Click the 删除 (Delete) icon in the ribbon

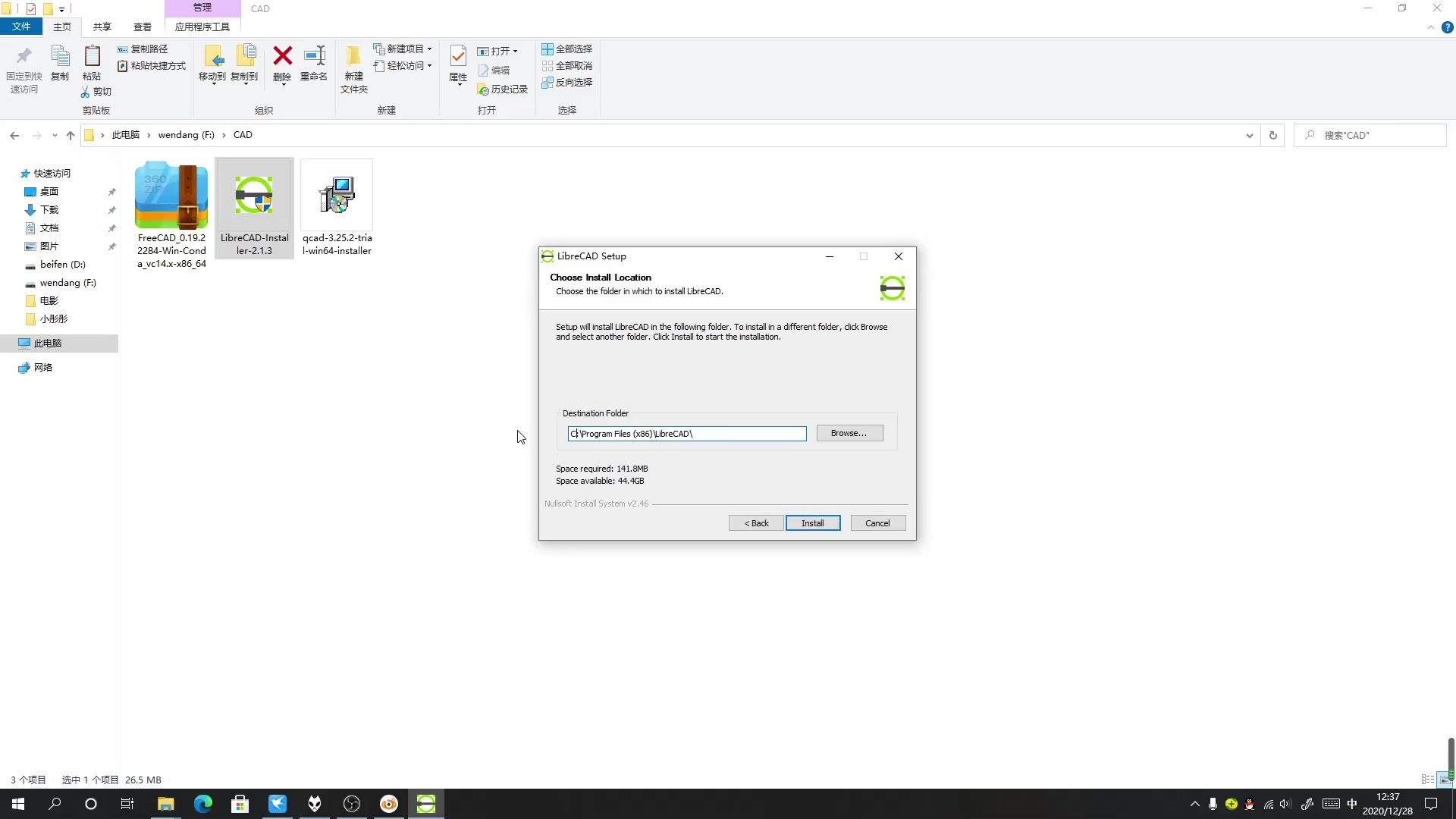pos(281,64)
